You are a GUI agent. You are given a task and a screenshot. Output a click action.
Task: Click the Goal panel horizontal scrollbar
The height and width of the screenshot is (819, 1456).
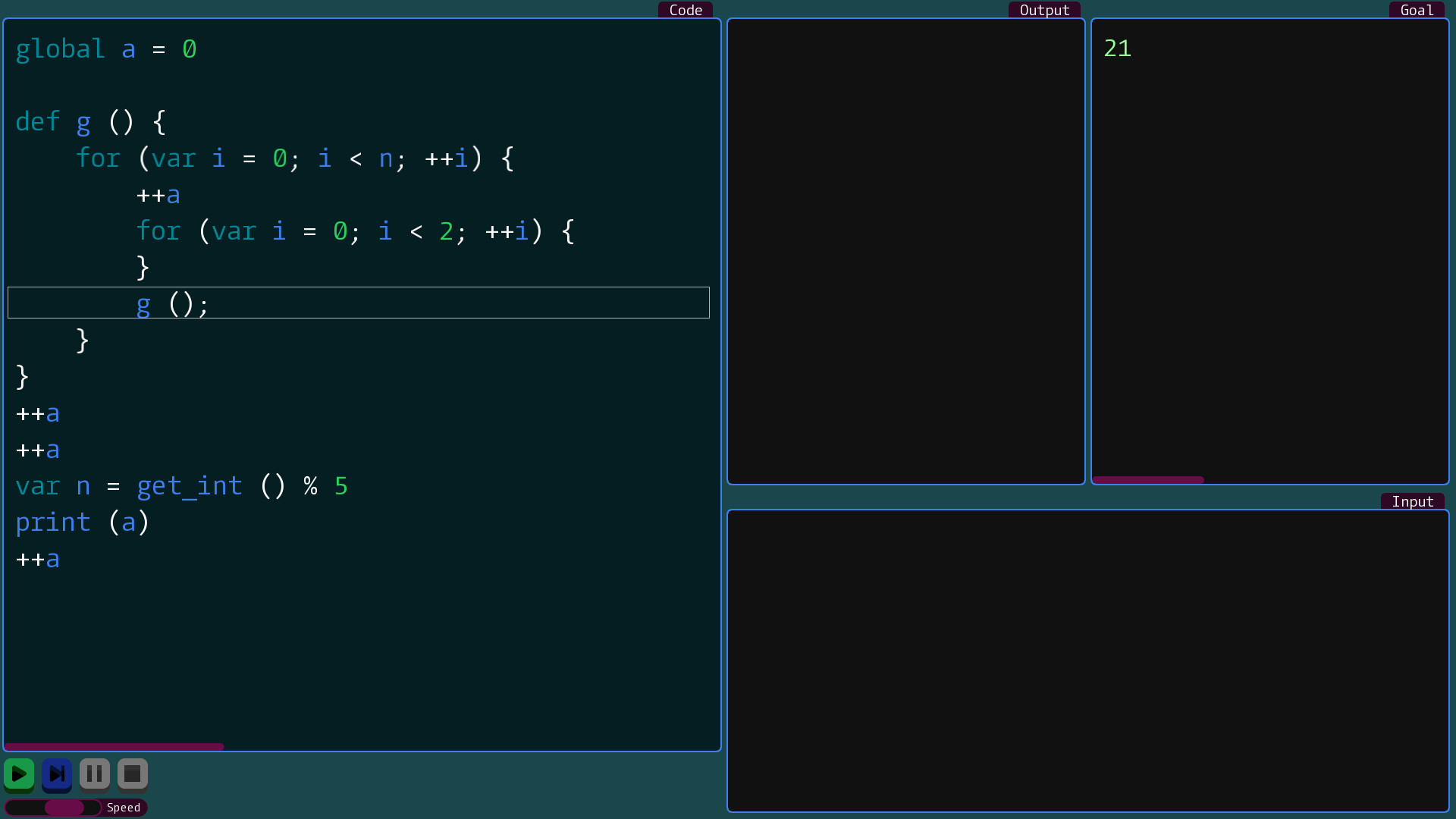tap(1148, 480)
